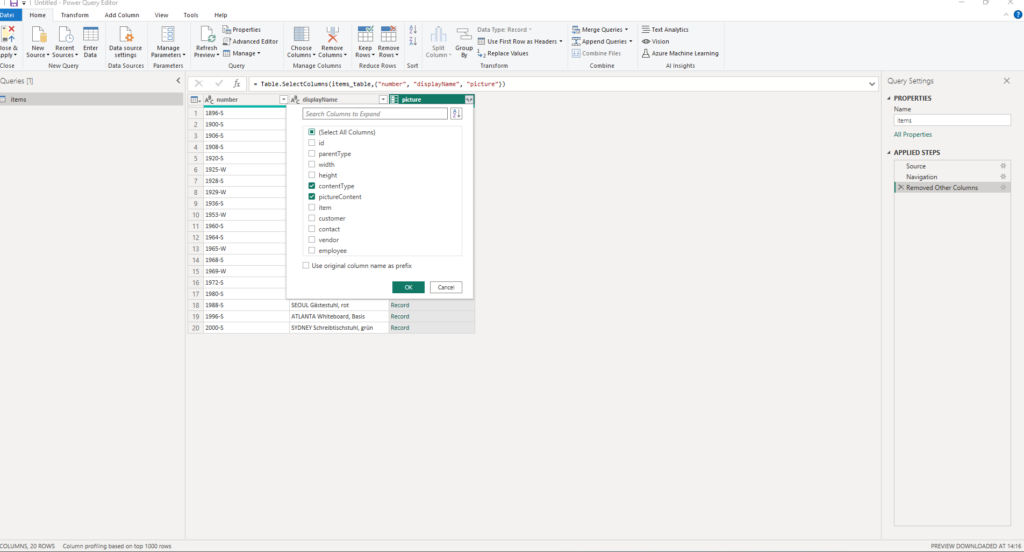This screenshot has height=552, width=1024.
Task: Enable Use original column name as prefix
Action: 307,265
